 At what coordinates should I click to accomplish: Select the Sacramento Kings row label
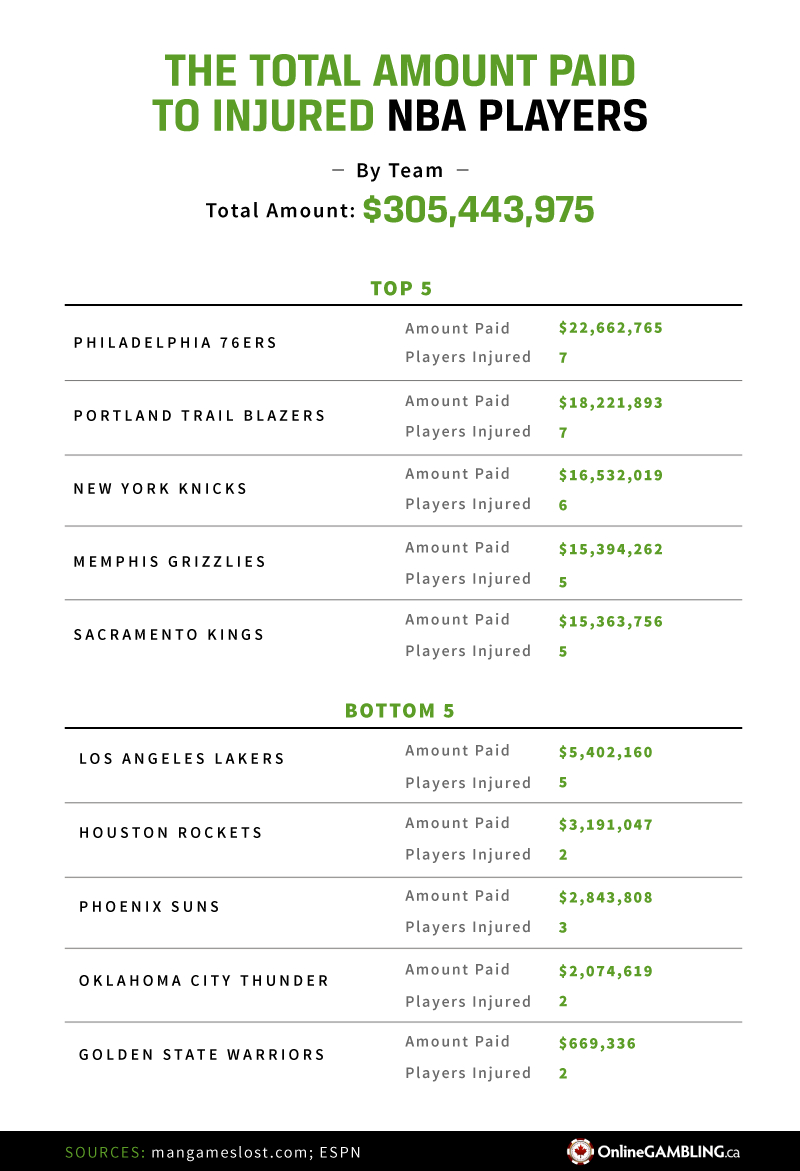click(169, 635)
